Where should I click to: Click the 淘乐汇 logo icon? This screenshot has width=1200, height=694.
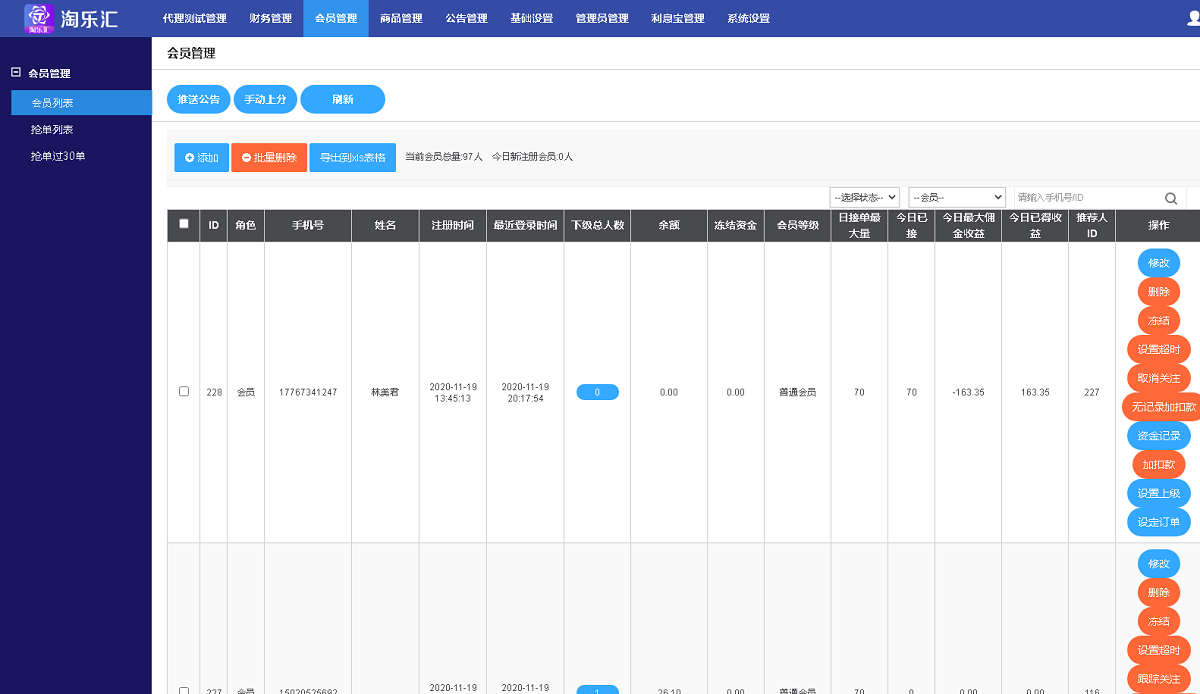(x=40, y=18)
